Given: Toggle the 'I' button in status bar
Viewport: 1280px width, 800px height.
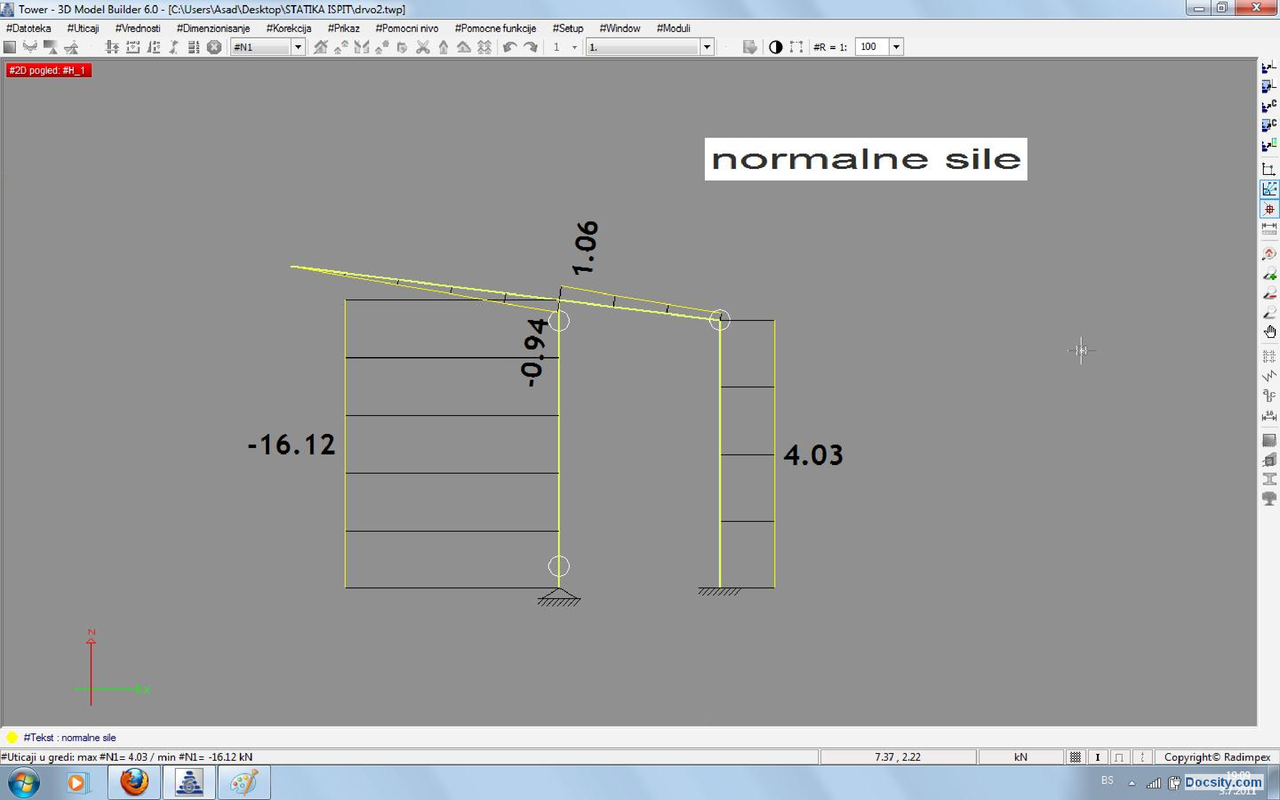Looking at the screenshot, I should tap(1098, 757).
